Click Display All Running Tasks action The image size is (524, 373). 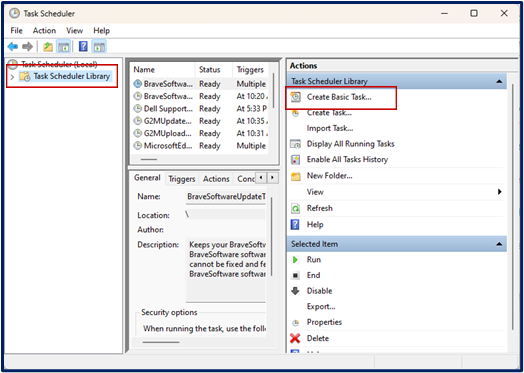pos(351,144)
